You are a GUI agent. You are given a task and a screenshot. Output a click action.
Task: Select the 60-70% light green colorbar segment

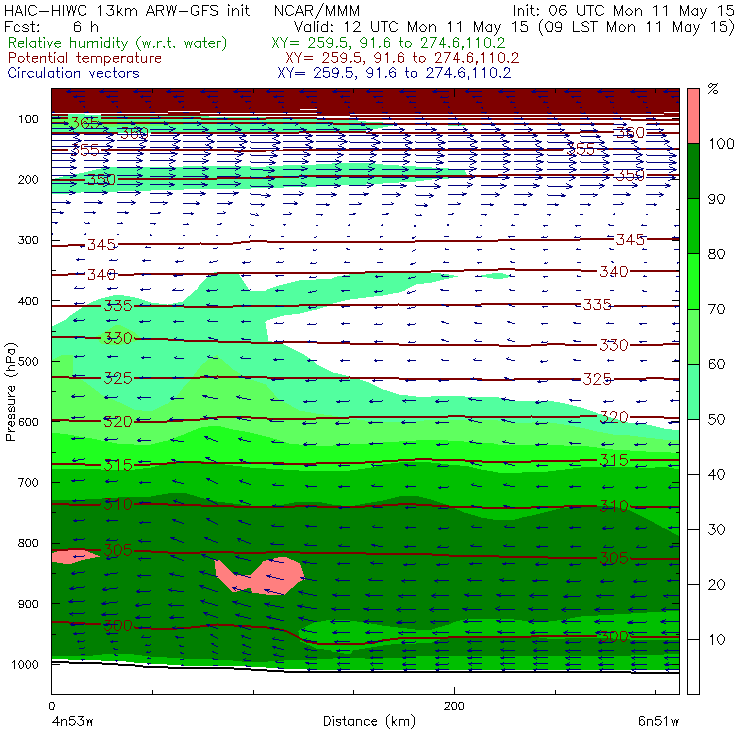(x=693, y=336)
